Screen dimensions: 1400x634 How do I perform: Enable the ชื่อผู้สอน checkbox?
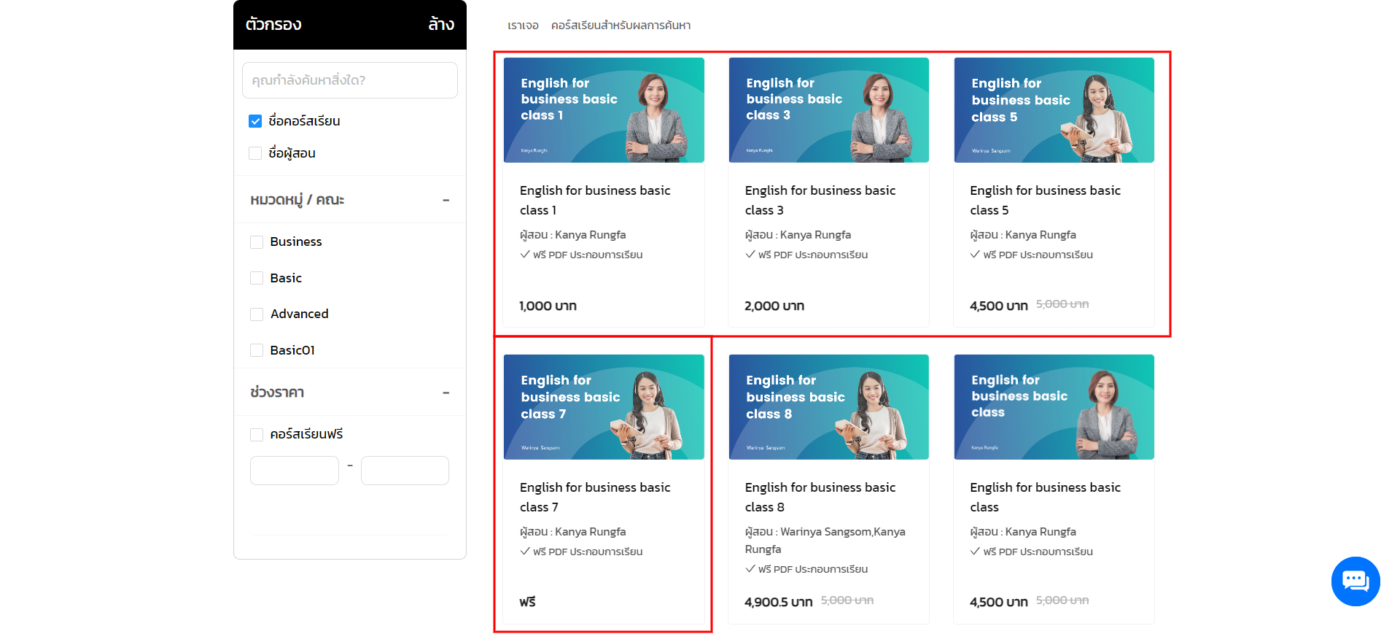pyautogui.click(x=255, y=153)
